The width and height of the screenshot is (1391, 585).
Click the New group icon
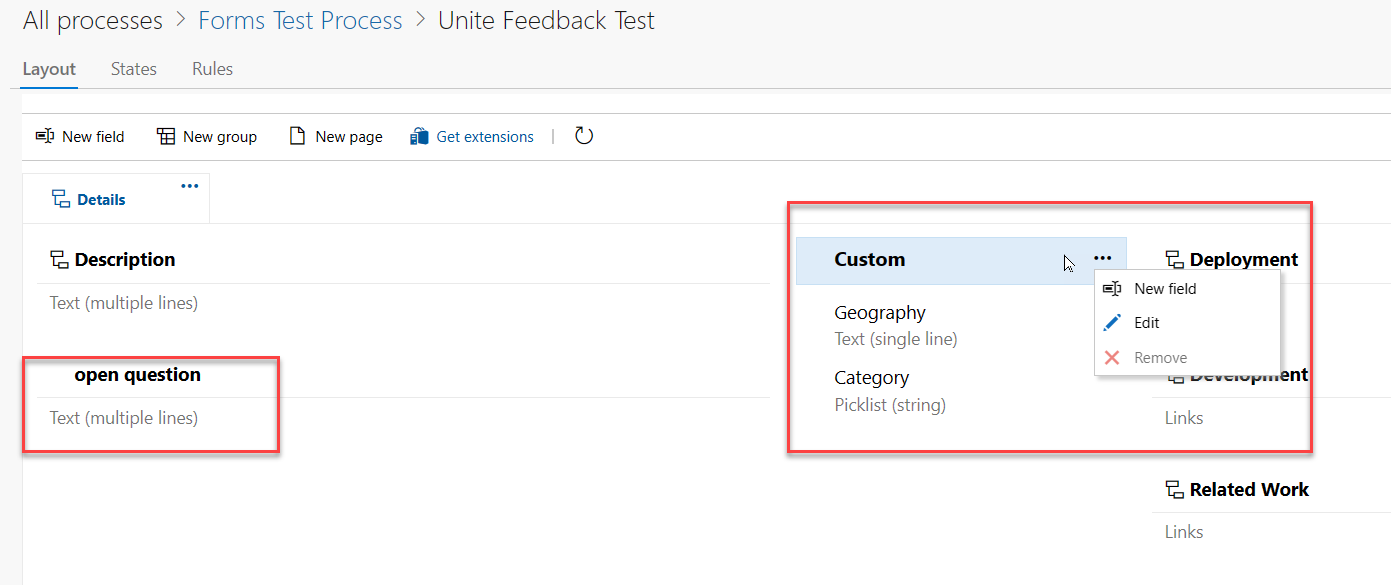coord(166,137)
